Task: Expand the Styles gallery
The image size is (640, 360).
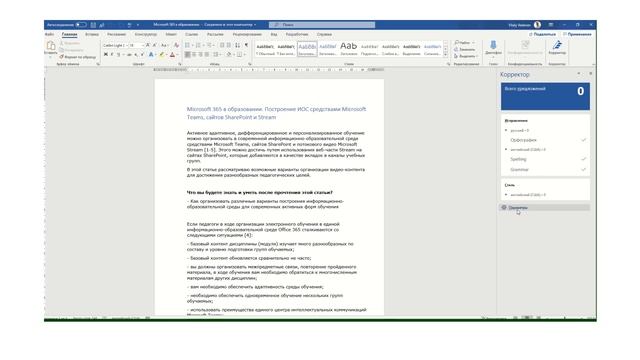Action: tap(446, 55)
